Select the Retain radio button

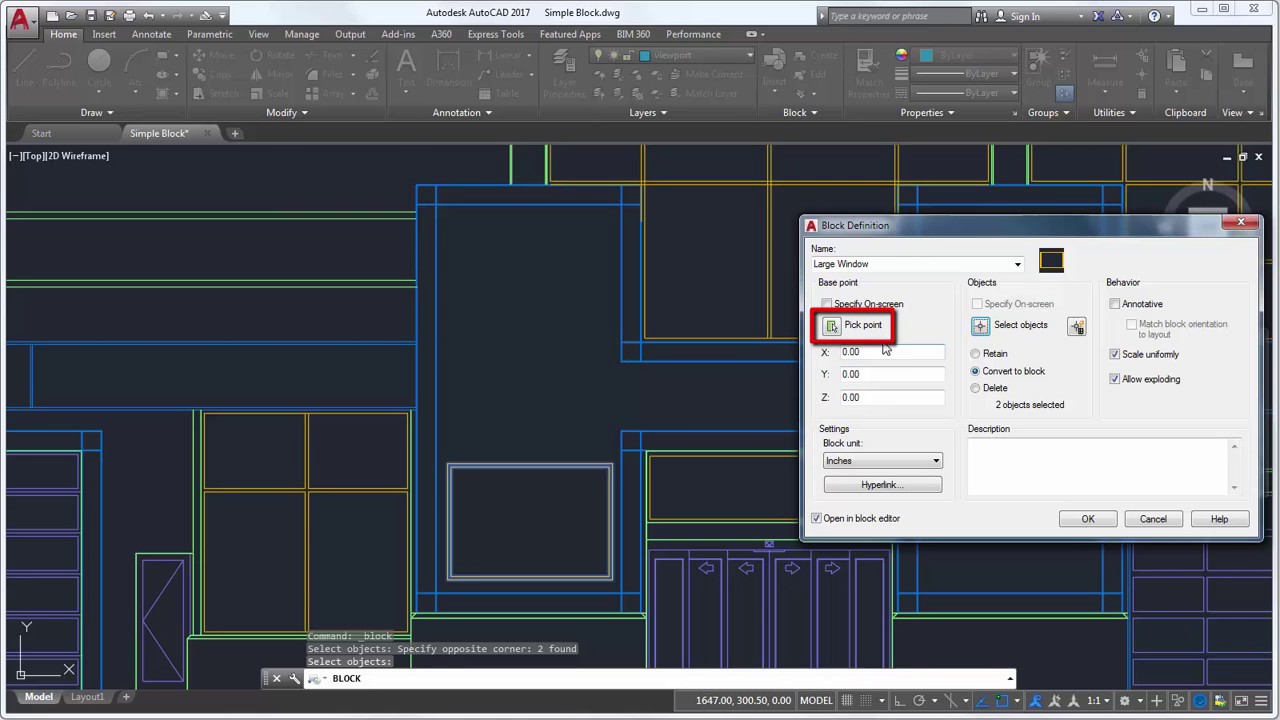976,354
